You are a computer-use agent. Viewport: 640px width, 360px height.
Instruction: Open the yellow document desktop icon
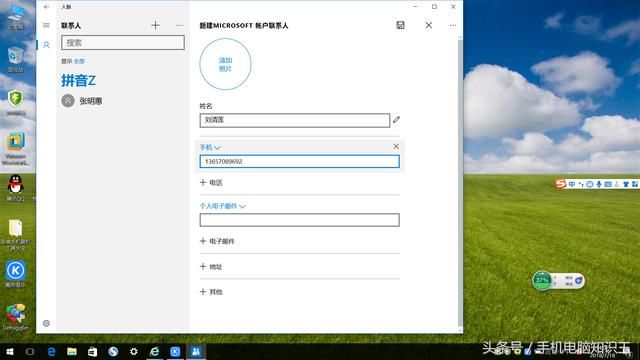[16, 235]
